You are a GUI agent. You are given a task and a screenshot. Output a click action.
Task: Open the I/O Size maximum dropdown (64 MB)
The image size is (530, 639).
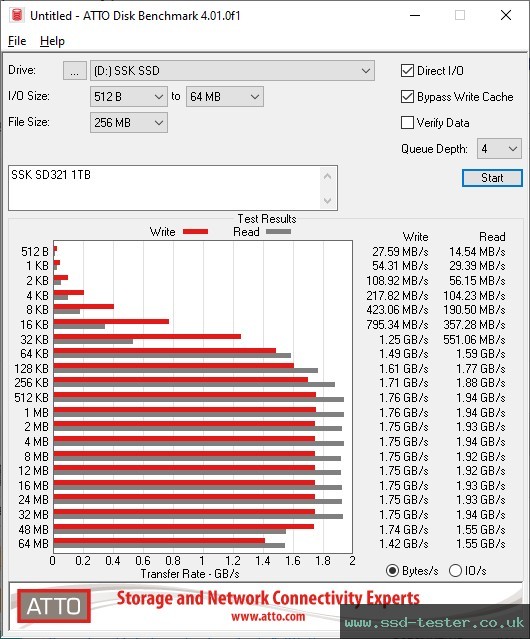click(x=225, y=97)
